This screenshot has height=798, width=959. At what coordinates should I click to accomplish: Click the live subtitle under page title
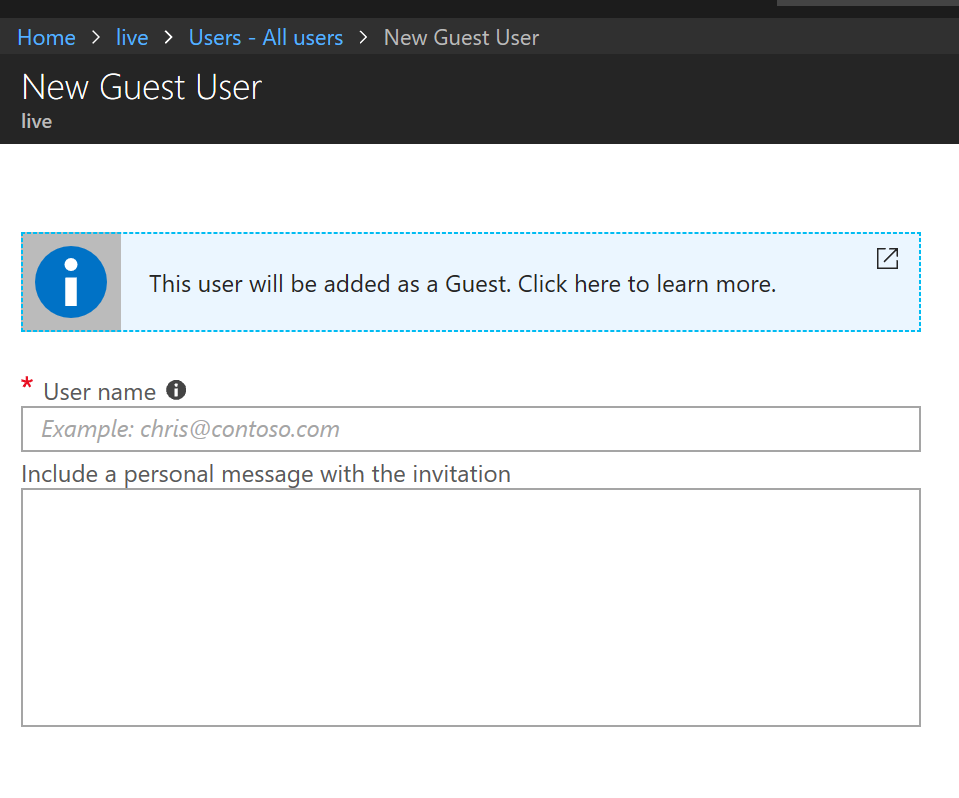pyautogui.click(x=36, y=122)
